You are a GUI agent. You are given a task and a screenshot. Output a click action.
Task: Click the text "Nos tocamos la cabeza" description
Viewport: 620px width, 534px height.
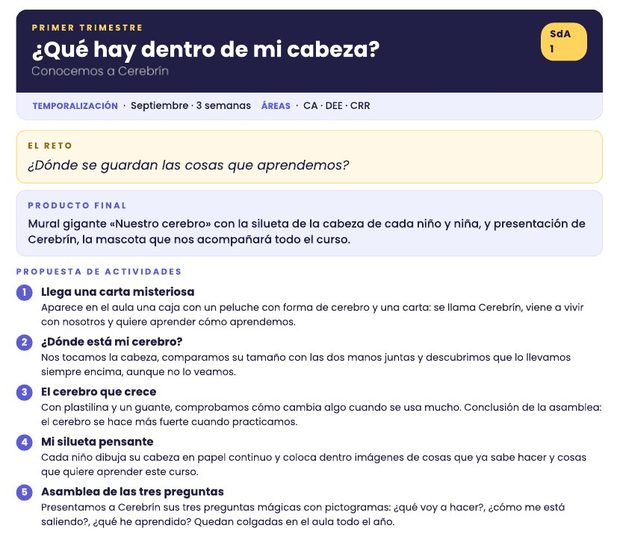pyautogui.click(x=306, y=364)
